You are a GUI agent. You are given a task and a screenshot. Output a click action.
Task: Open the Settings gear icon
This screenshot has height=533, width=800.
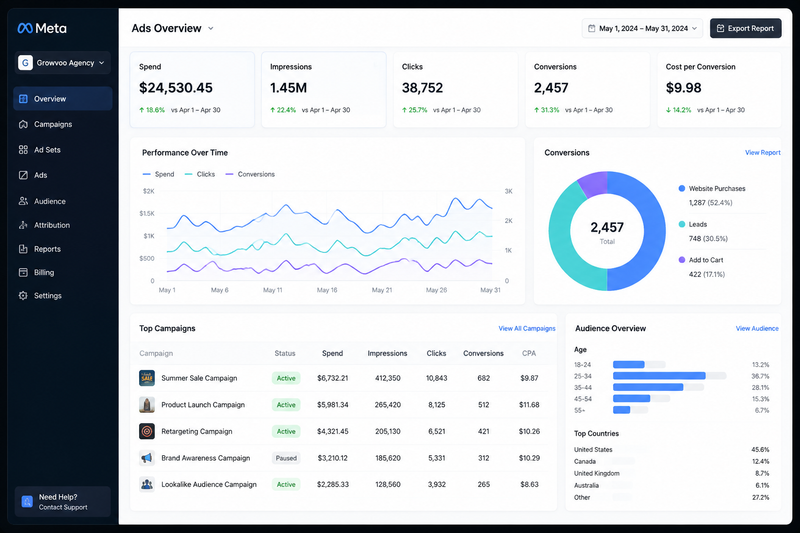pyautogui.click(x=23, y=295)
